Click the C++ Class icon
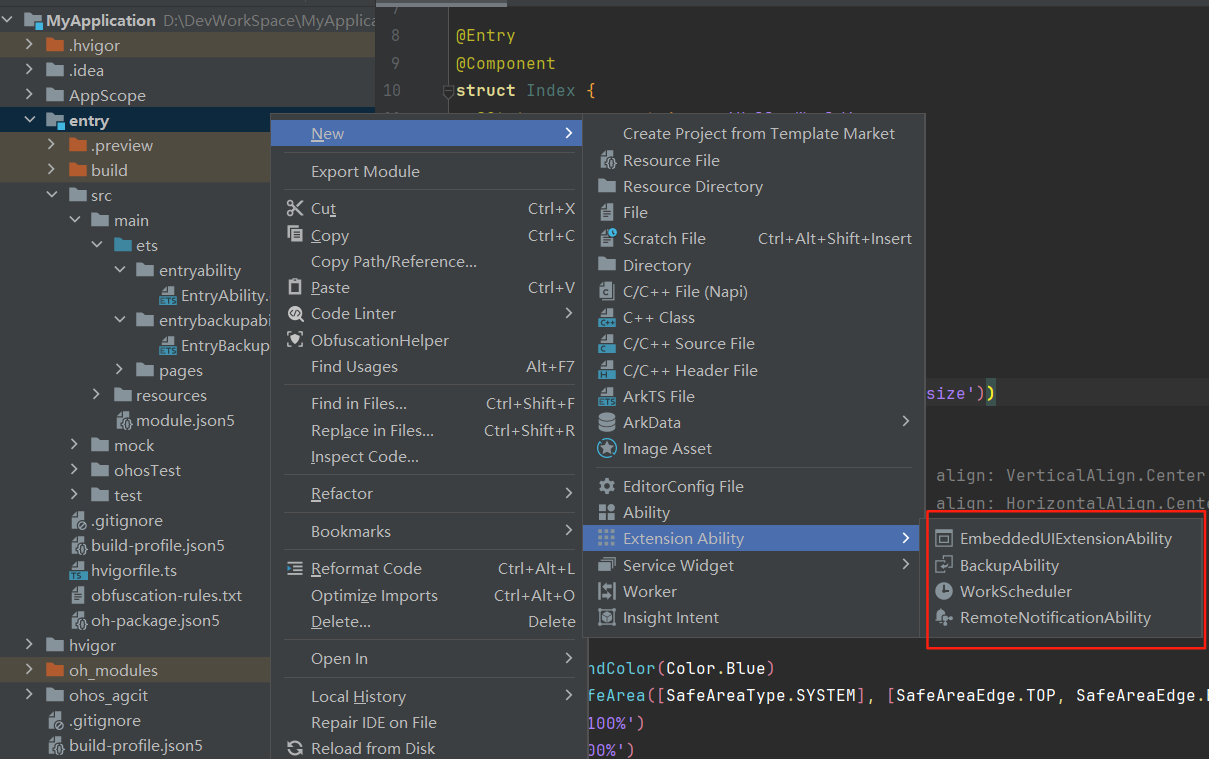The height and width of the screenshot is (759, 1209). [x=606, y=318]
